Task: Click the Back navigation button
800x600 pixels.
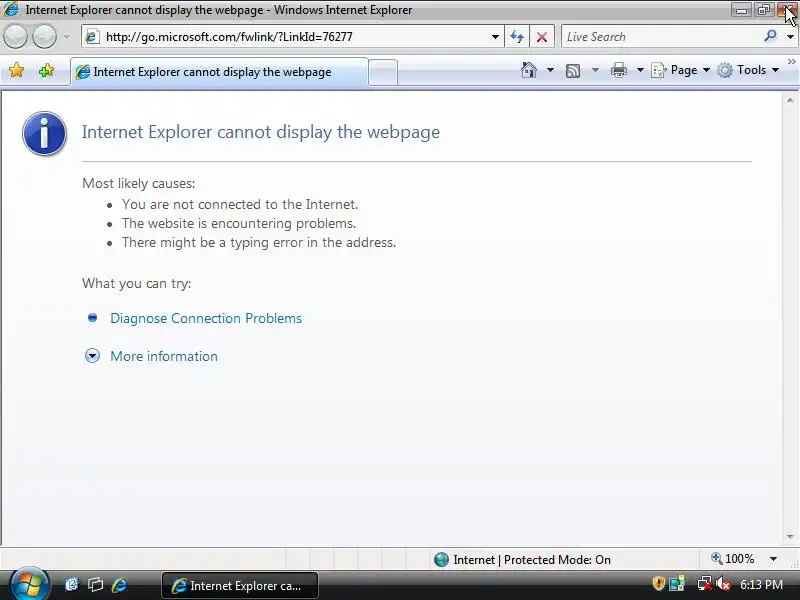Action: (16, 37)
